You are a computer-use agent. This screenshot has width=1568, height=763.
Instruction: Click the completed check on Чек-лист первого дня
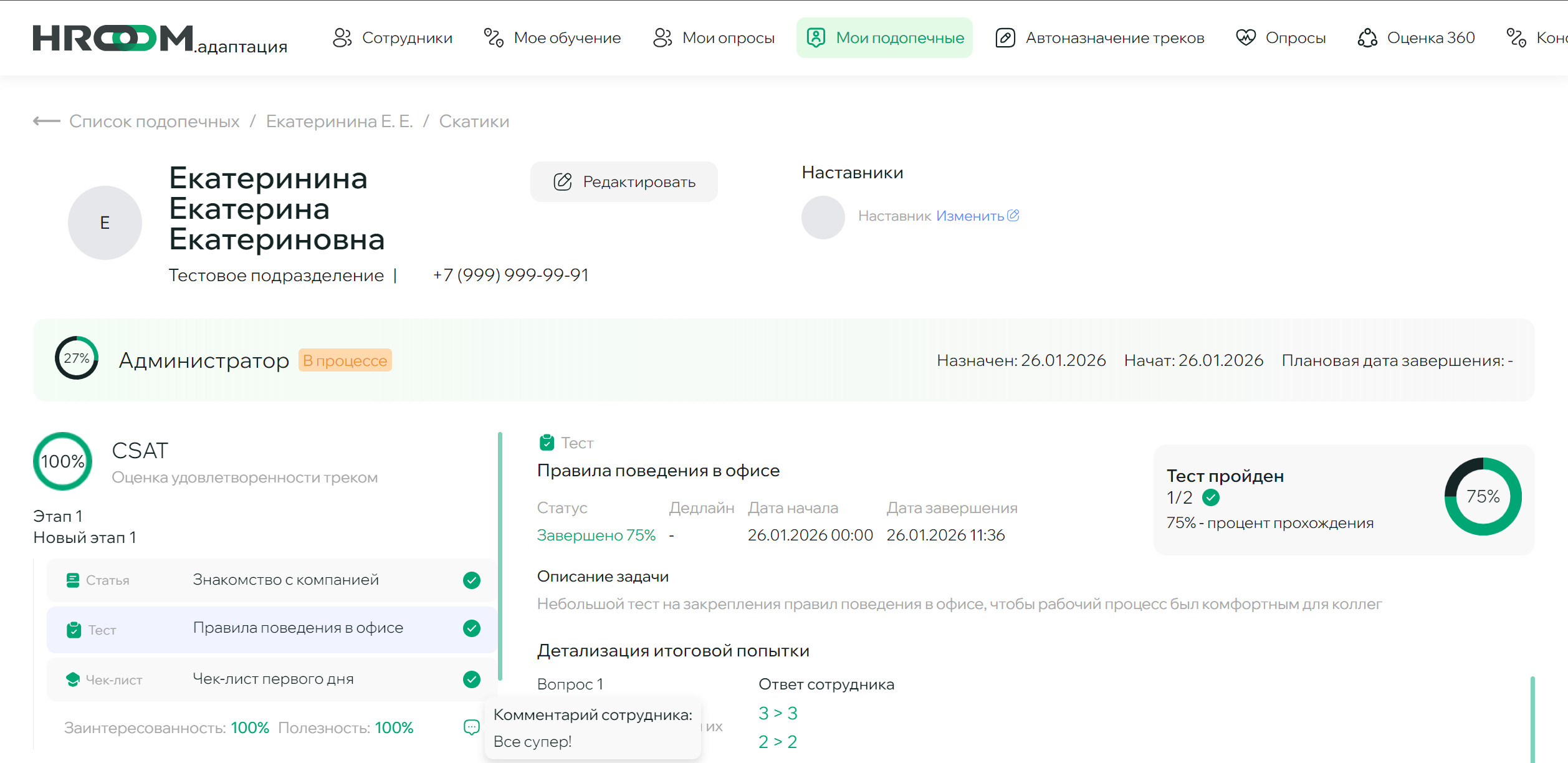point(472,679)
